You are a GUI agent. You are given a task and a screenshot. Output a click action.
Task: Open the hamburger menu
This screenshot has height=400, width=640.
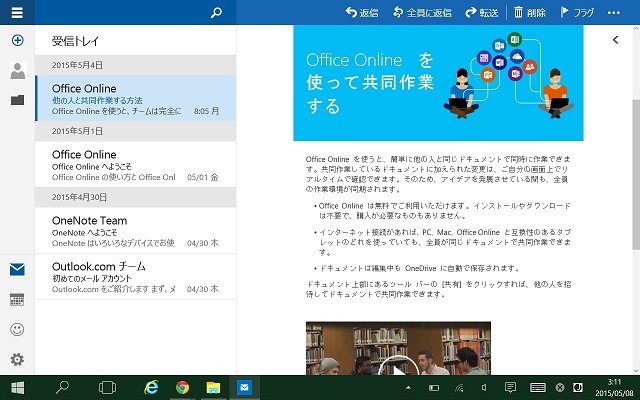(17, 12)
